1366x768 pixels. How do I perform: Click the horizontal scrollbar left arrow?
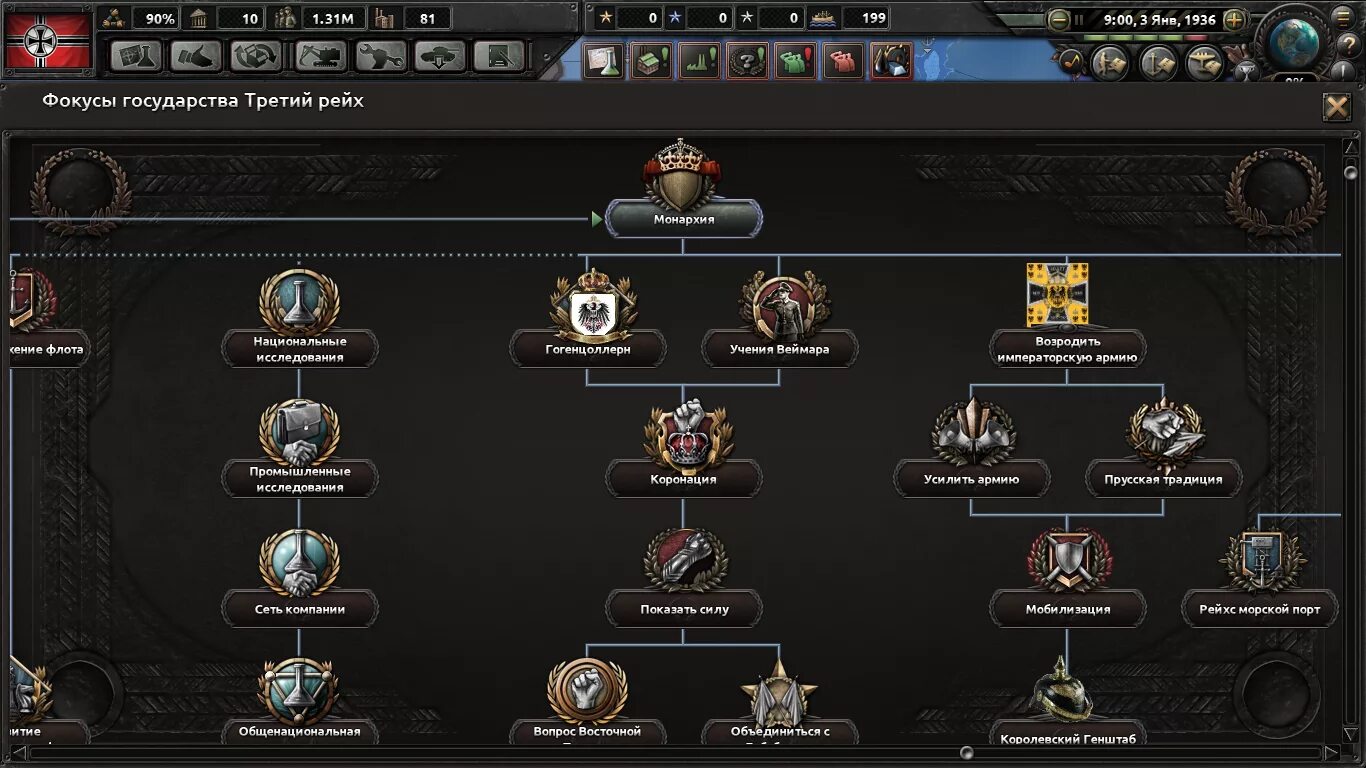(17, 752)
